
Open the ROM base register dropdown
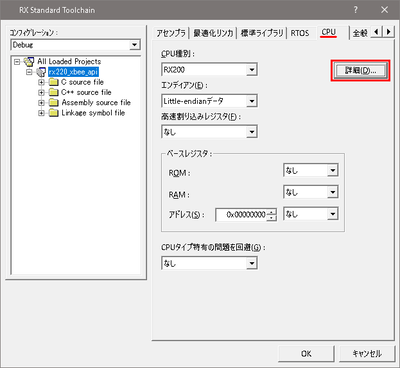tap(332, 170)
